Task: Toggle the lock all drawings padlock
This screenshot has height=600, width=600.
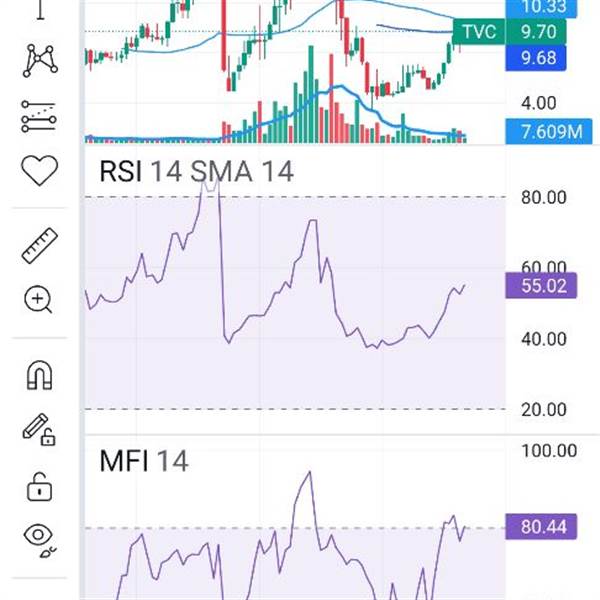Action: pyautogui.click(x=39, y=487)
